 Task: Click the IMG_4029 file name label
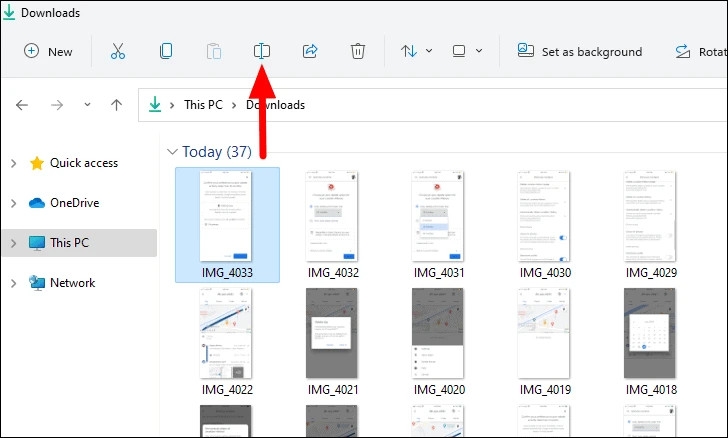click(651, 273)
